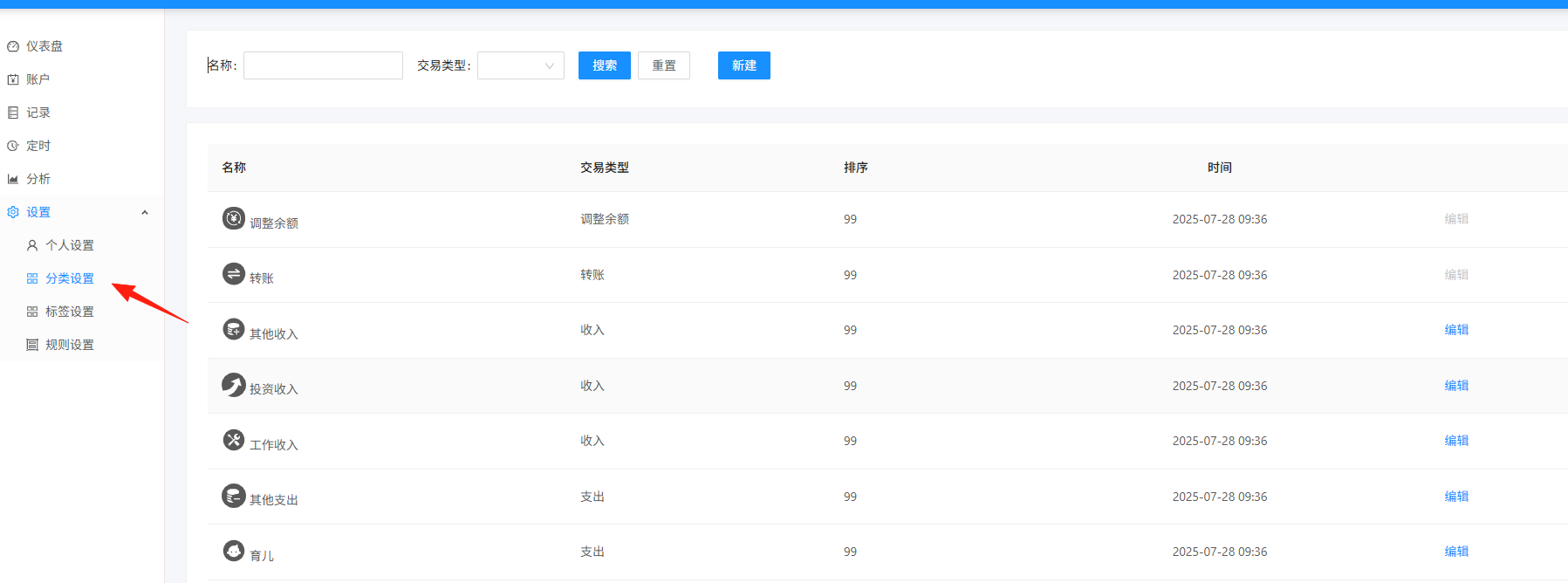Click the 其他支出 coin icon
1568x583 pixels.
[233, 496]
